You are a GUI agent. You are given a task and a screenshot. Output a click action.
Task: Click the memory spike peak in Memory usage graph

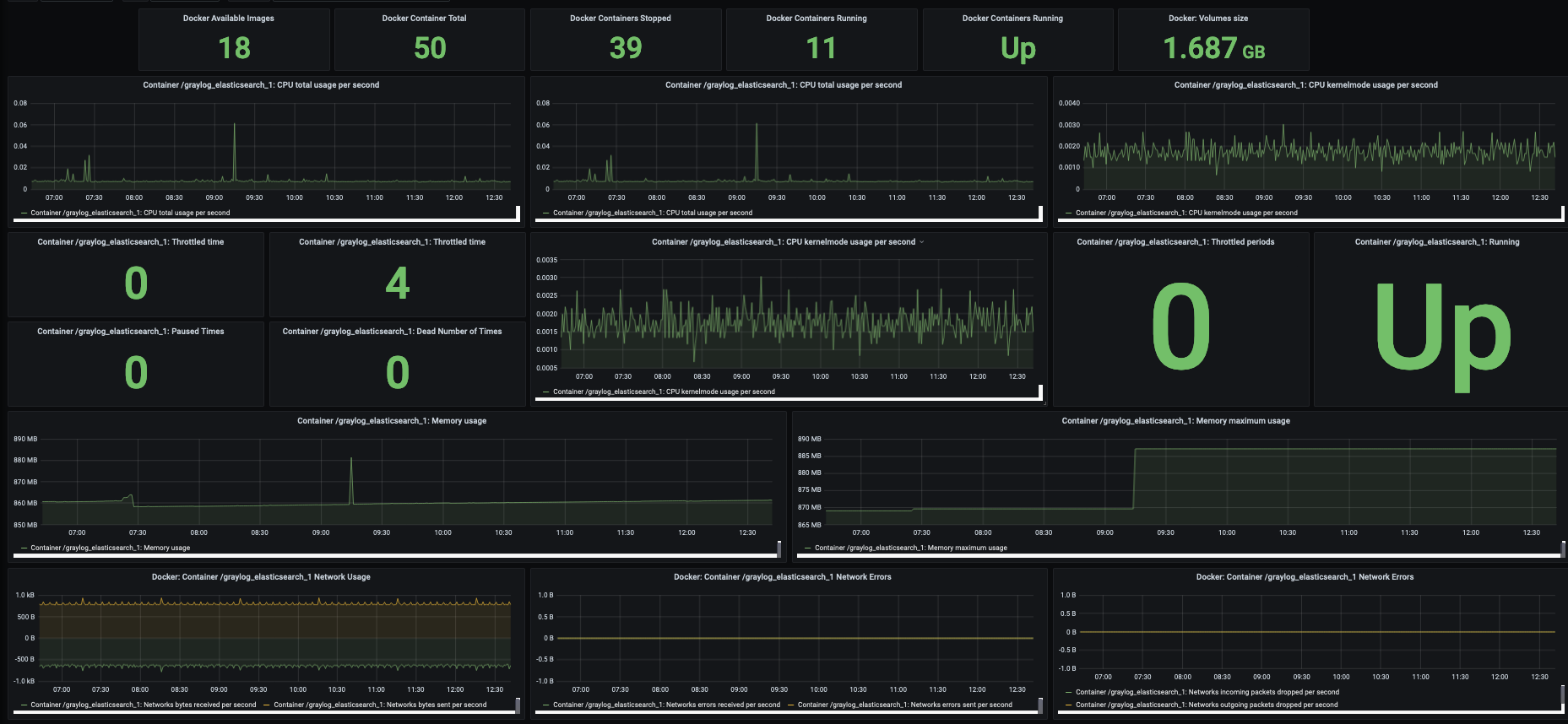click(351, 458)
